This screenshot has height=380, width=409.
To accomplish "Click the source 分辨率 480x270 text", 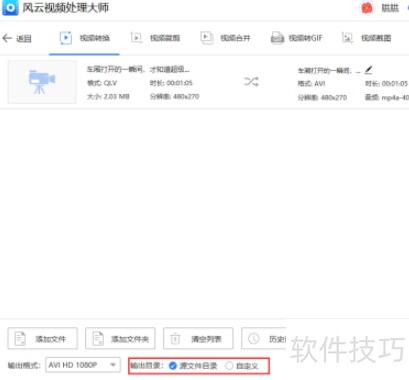I will pyautogui.click(x=174, y=97).
